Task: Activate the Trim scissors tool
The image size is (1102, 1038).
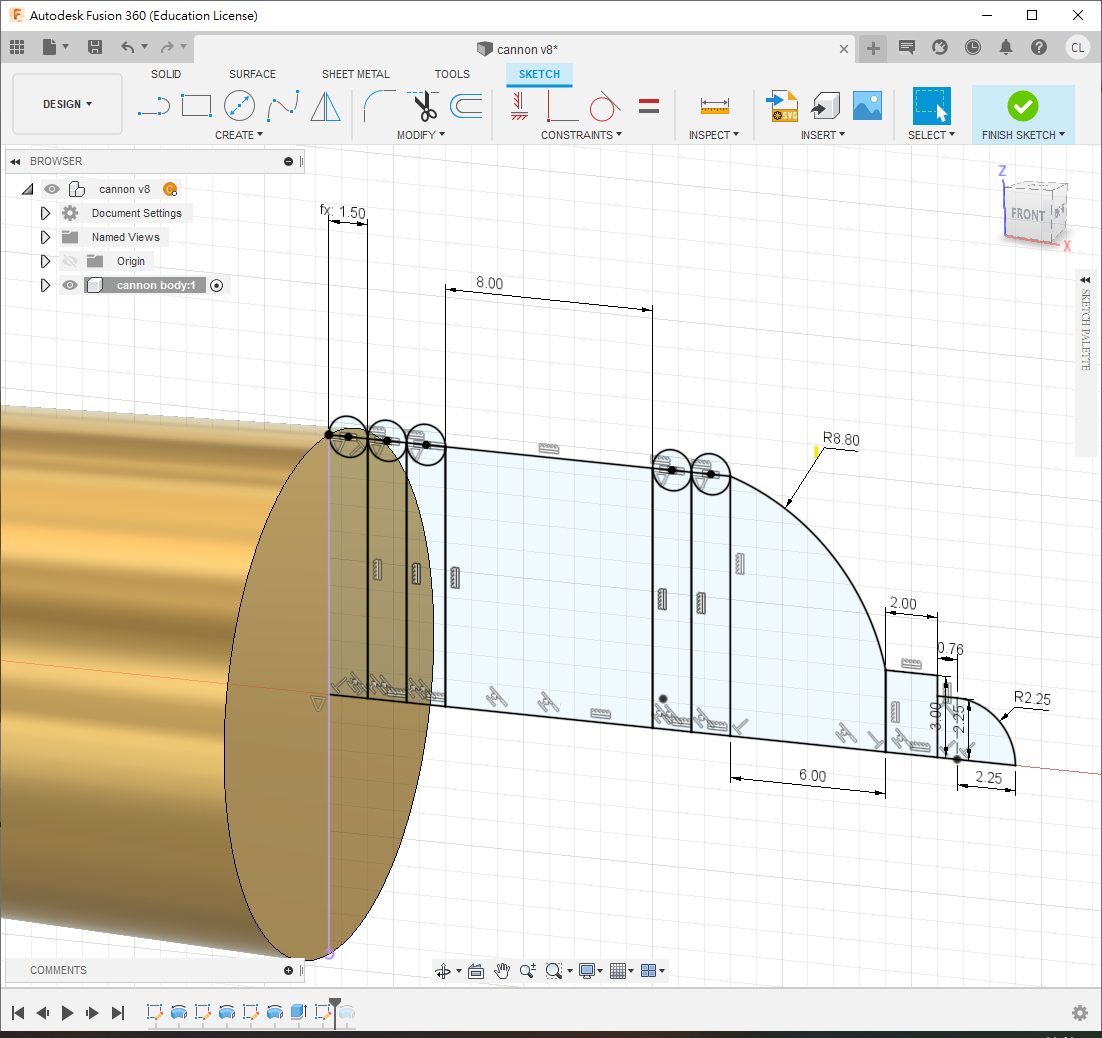Action: pyautogui.click(x=424, y=105)
